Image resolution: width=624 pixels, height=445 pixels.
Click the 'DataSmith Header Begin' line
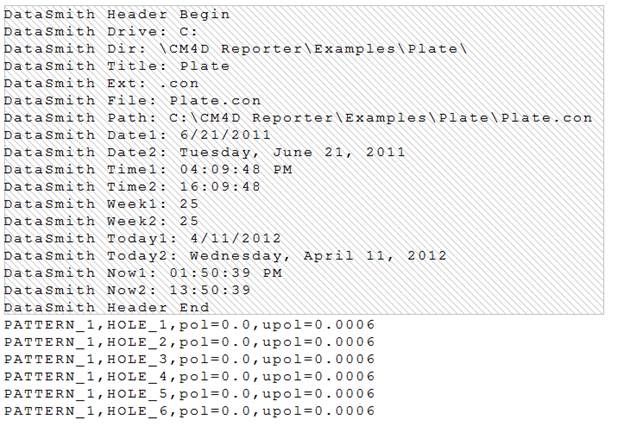coord(117,15)
